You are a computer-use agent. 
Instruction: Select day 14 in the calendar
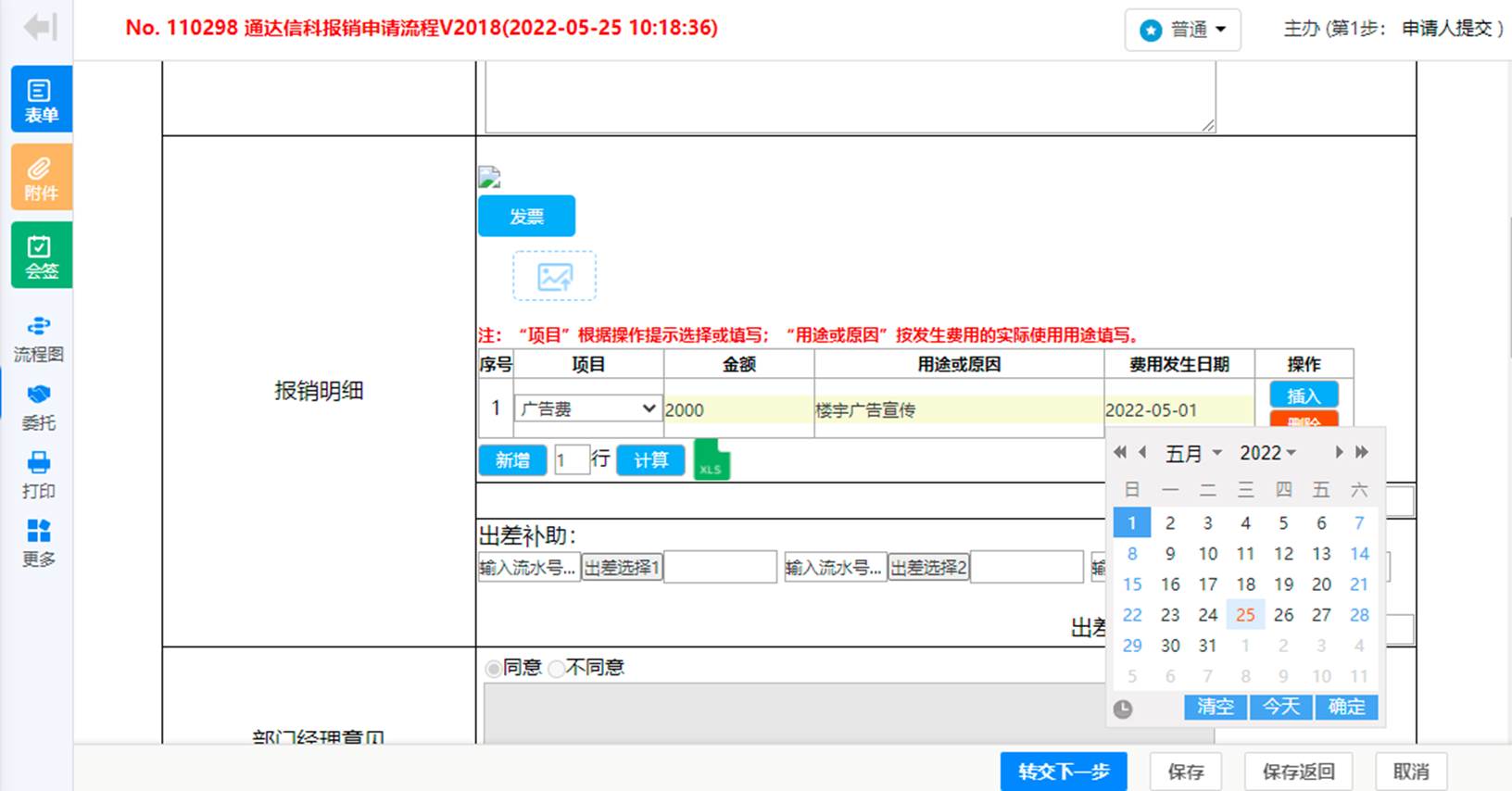(x=1359, y=553)
